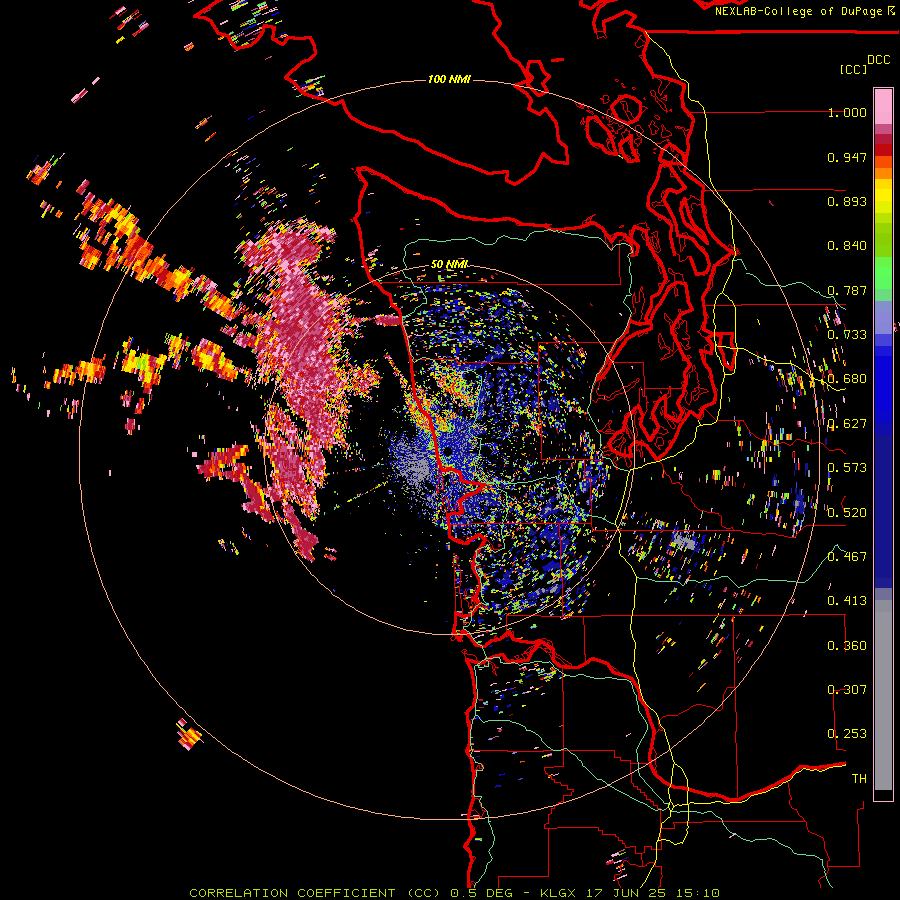Image resolution: width=900 pixels, height=900 pixels.
Task: Click the 0.520 value on color scale
Action: (x=847, y=512)
